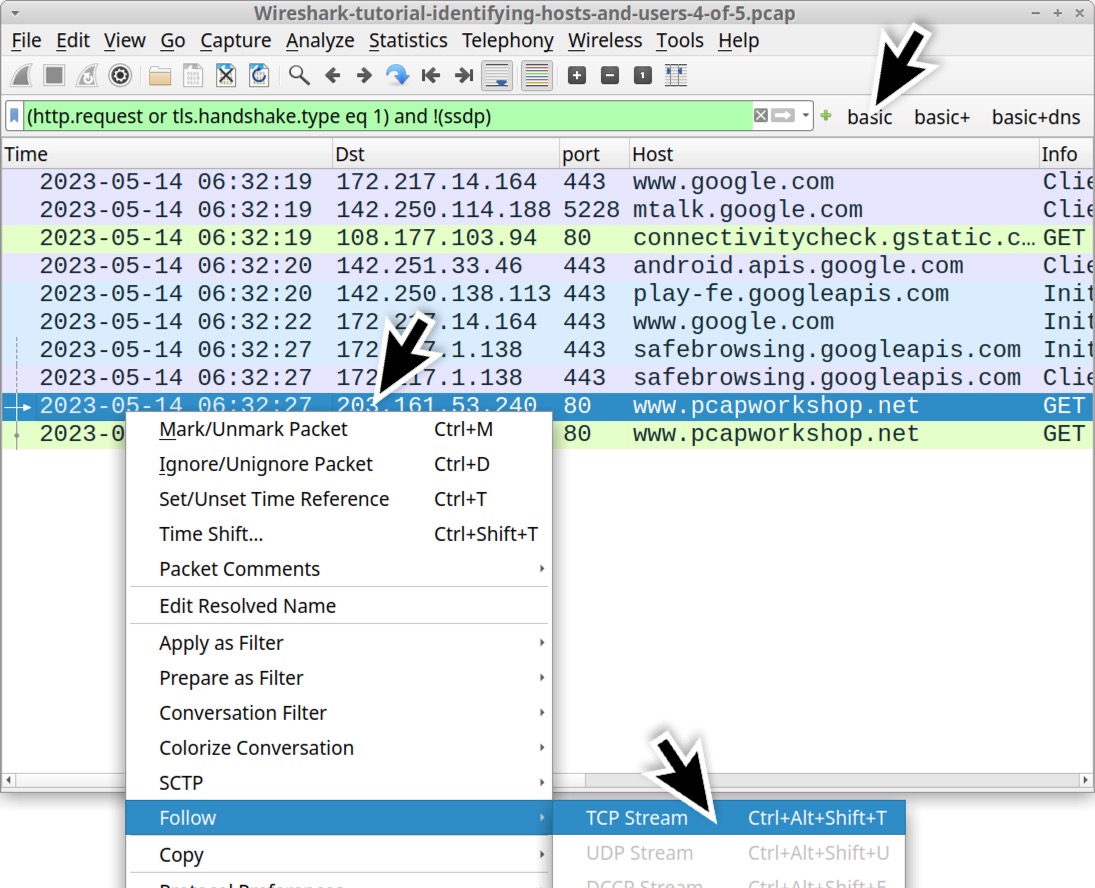Toggle packet colorization rules
The image size is (1095, 888).
coord(536,75)
